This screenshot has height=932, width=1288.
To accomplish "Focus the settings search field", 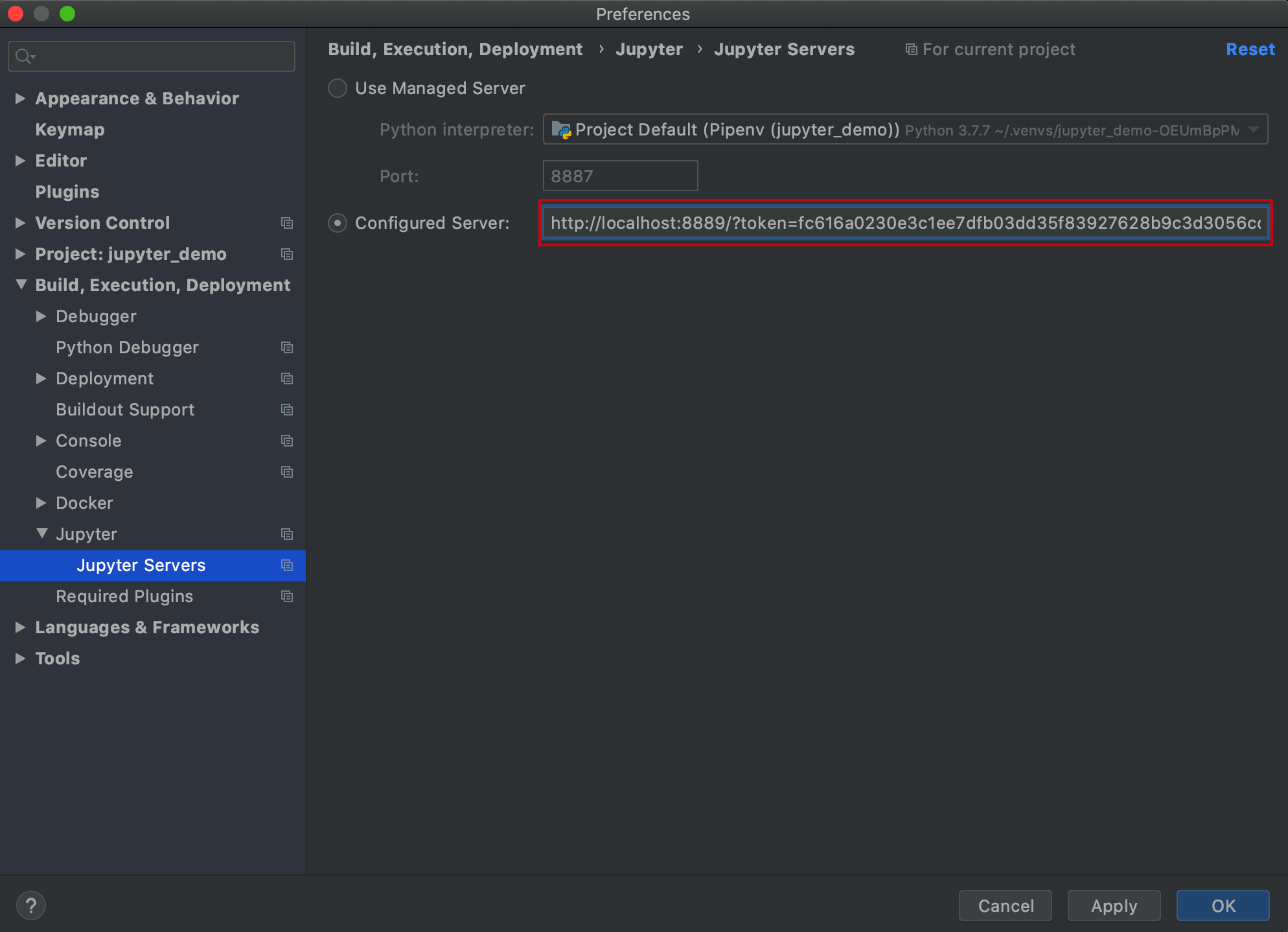I will tap(152, 56).
